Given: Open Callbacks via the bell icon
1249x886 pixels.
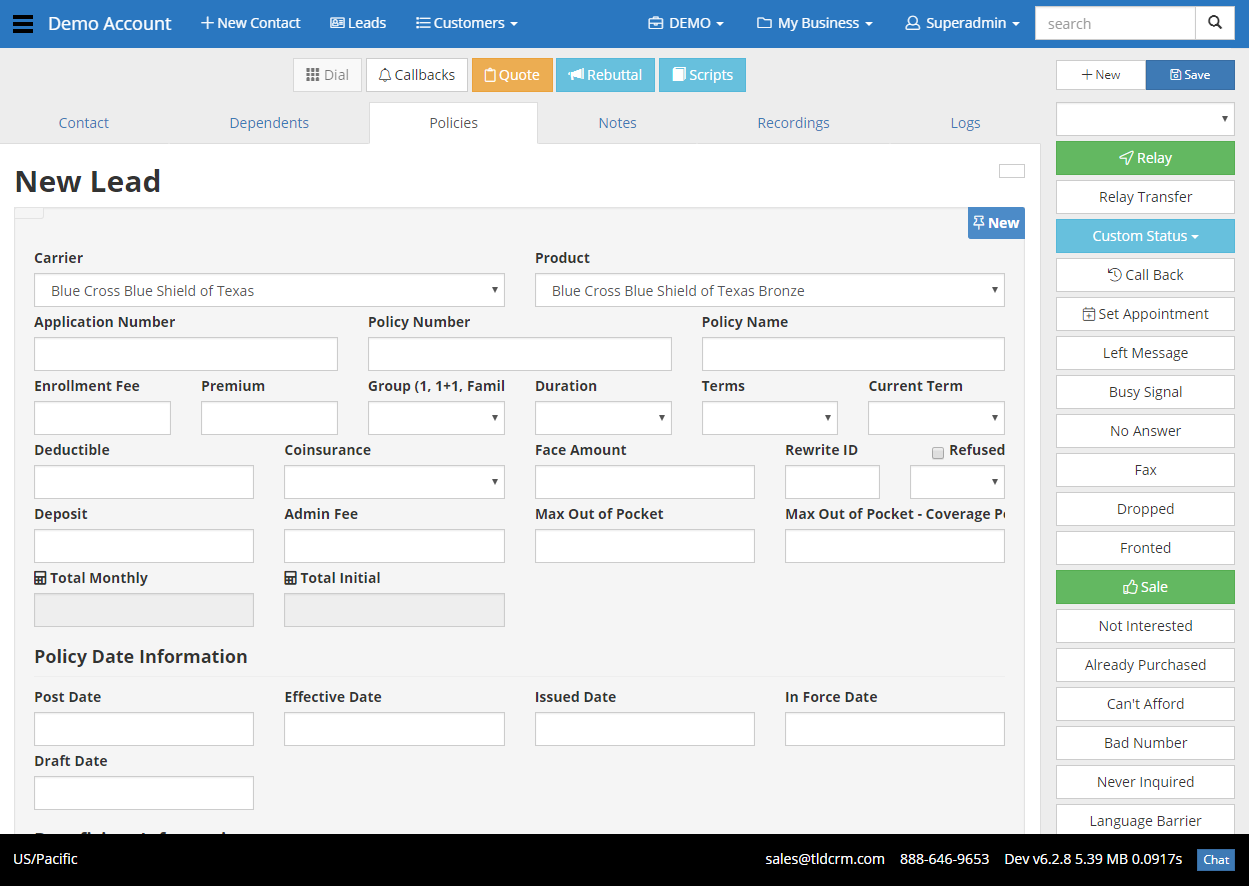Looking at the screenshot, I should 386,74.
